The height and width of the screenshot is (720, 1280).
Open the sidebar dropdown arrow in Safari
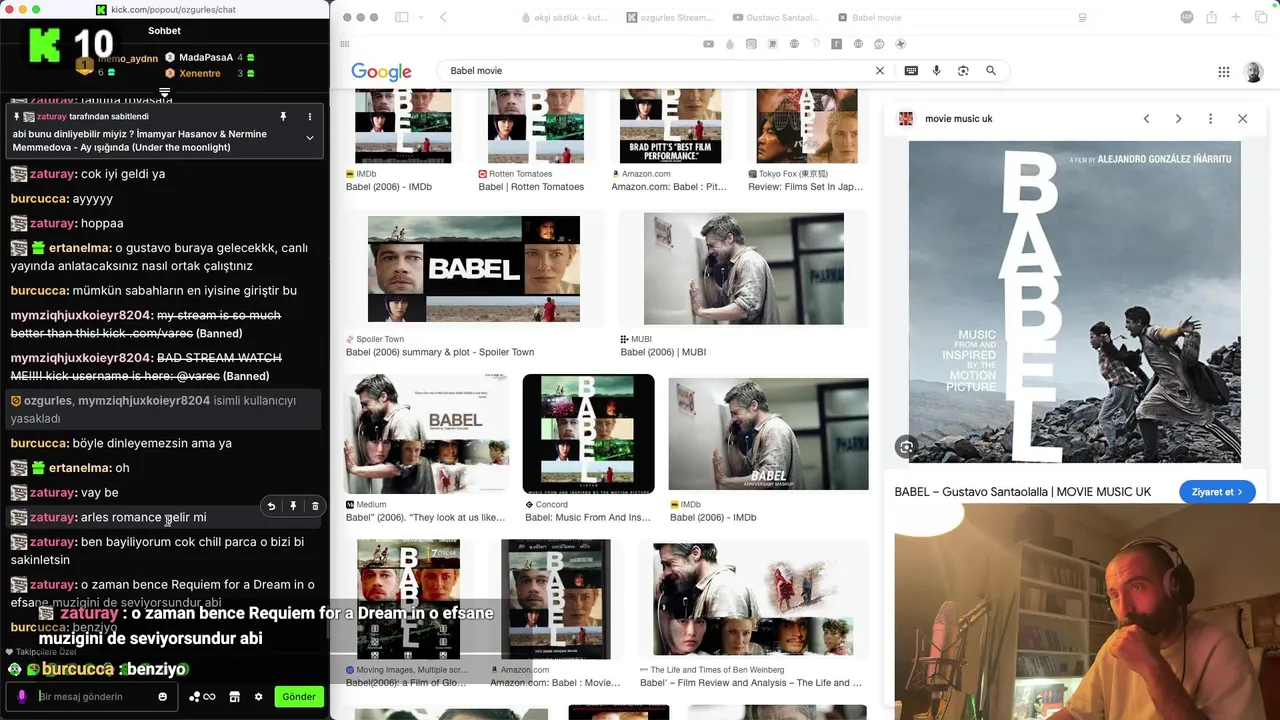421,17
